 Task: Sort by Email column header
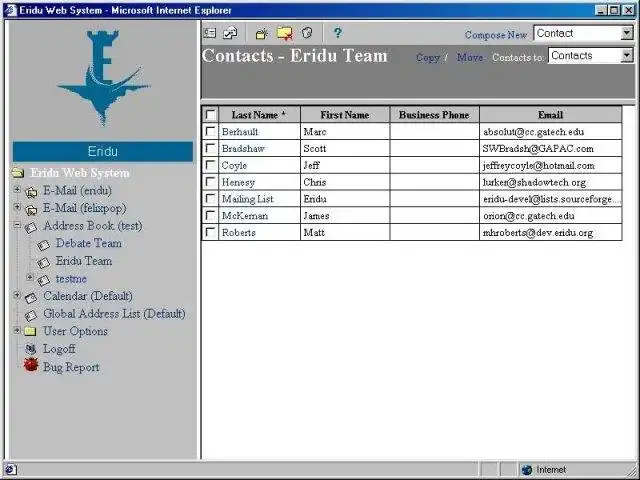point(551,115)
